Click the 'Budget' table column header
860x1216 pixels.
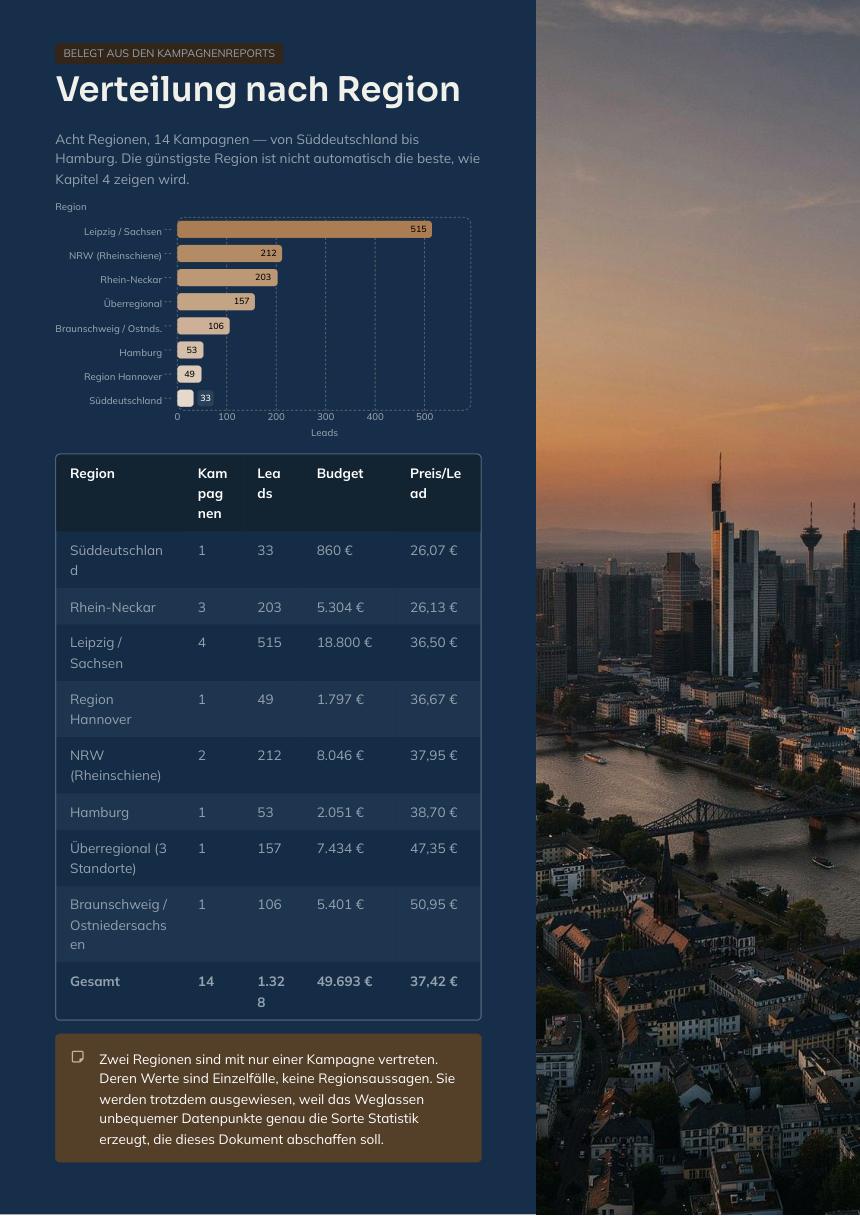click(x=340, y=473)
